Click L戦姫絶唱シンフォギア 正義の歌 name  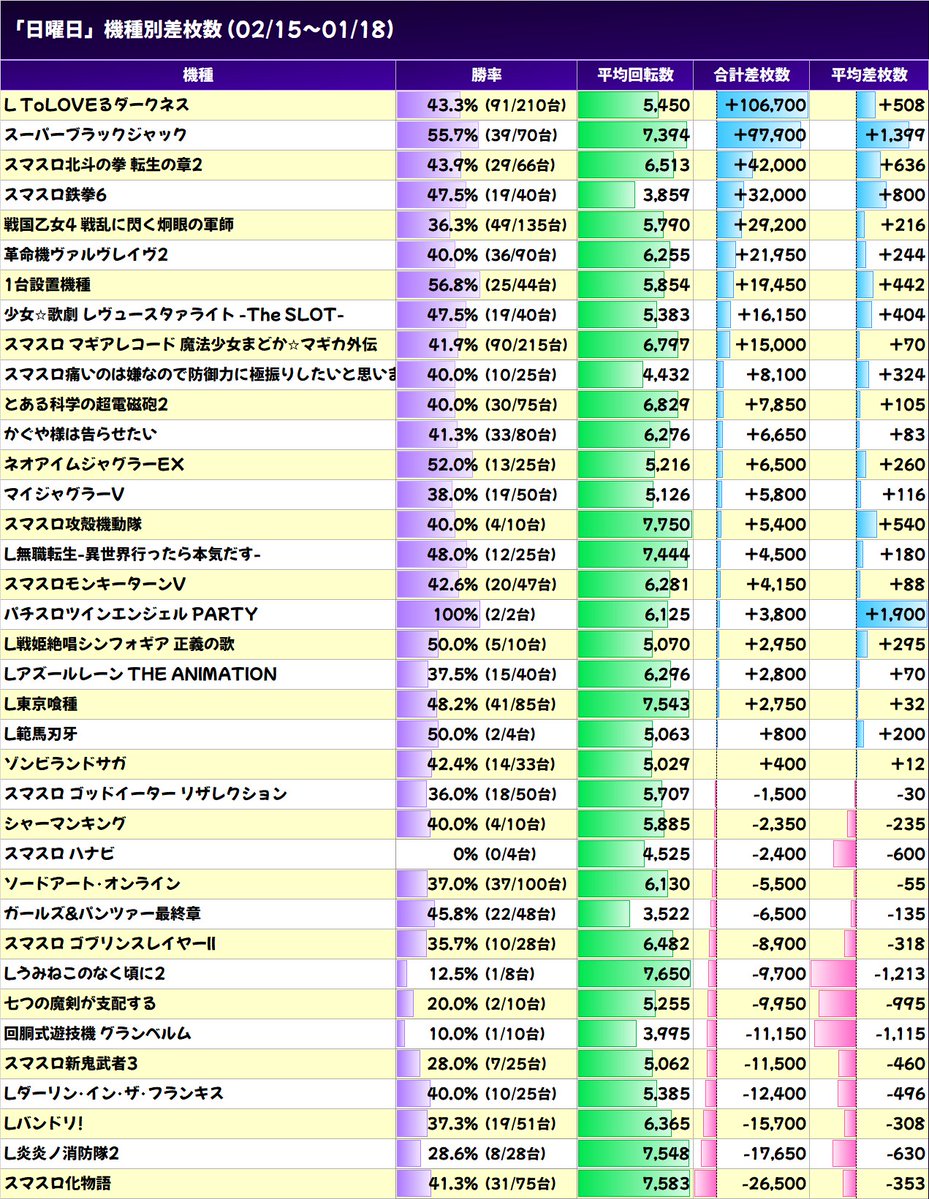click(119, 644)
